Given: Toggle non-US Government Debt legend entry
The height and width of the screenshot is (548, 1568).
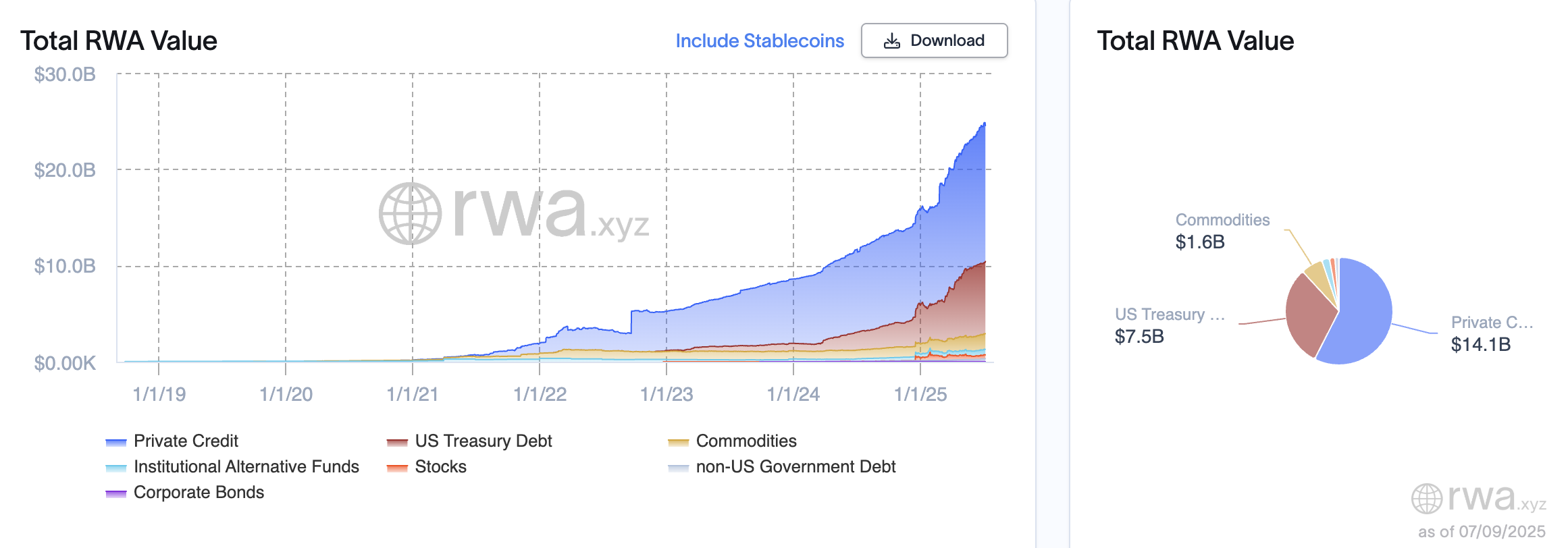Looking at the screenshot, I should coord(782,466).
